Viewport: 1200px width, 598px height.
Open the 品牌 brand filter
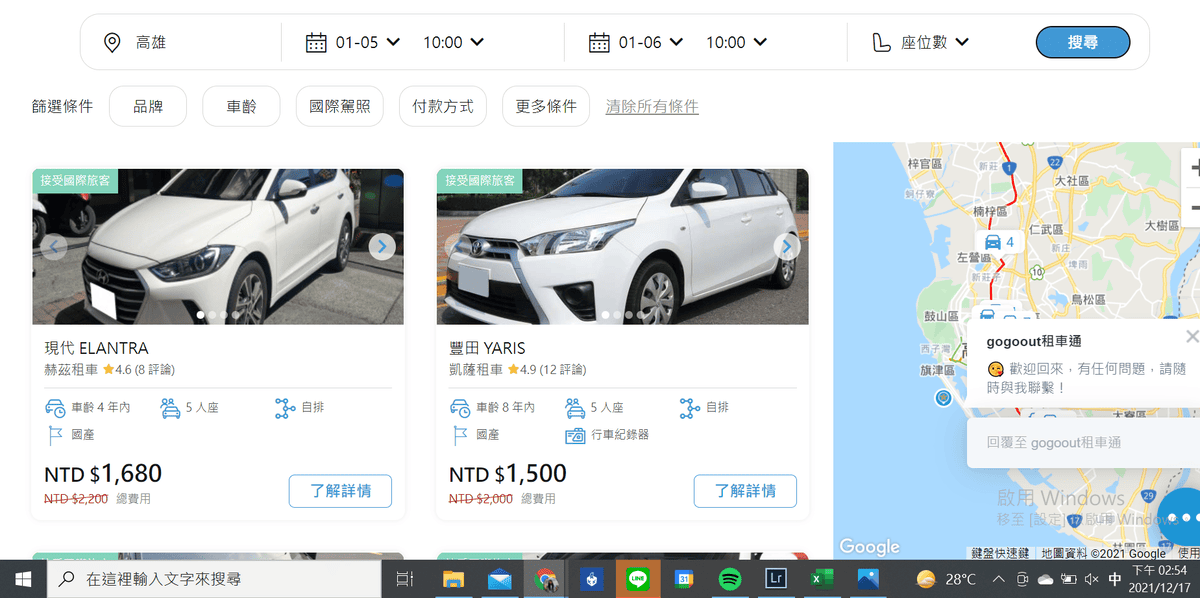148,106
